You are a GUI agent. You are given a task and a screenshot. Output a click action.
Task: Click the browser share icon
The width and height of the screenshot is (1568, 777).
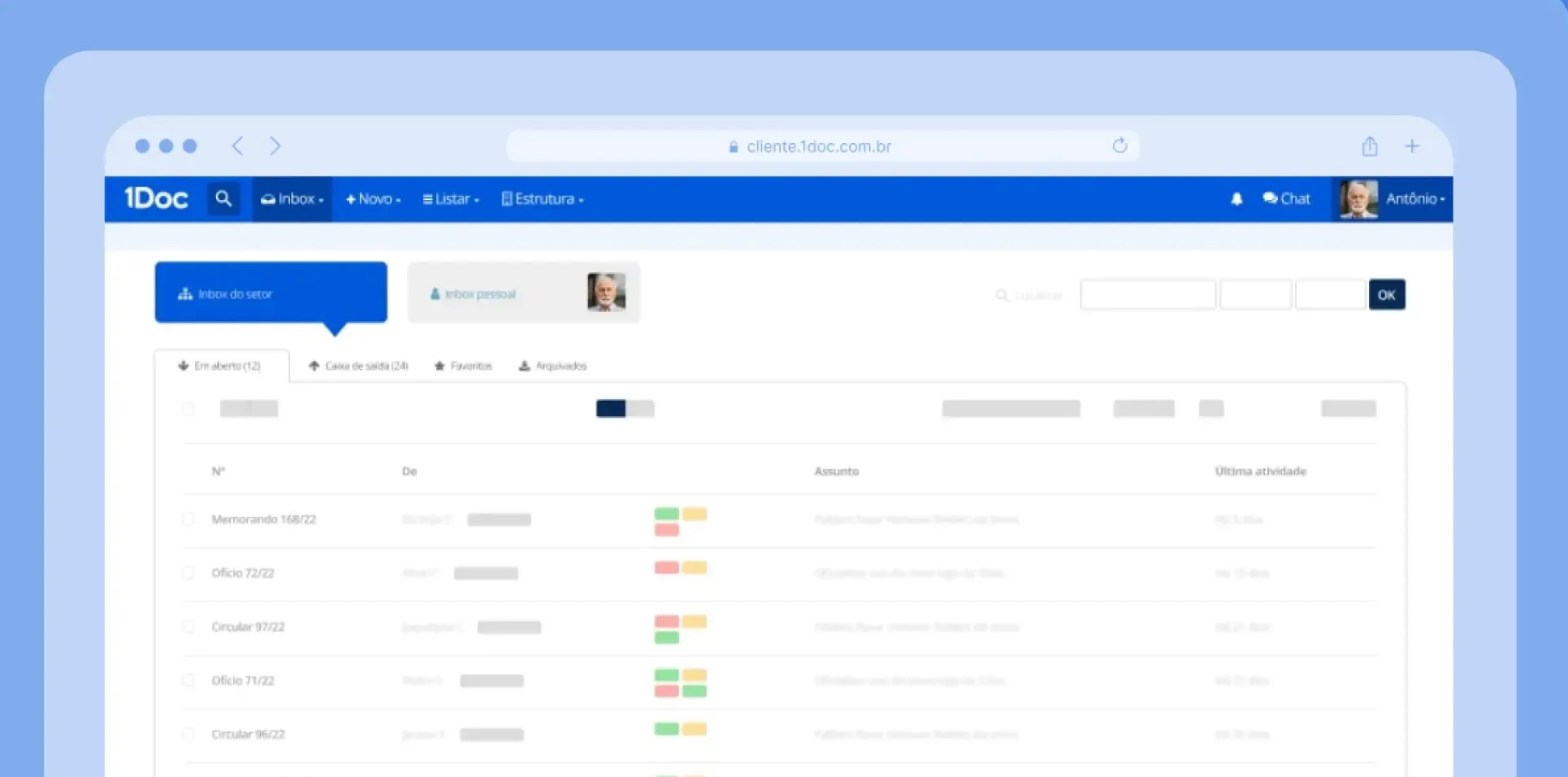1370,146
